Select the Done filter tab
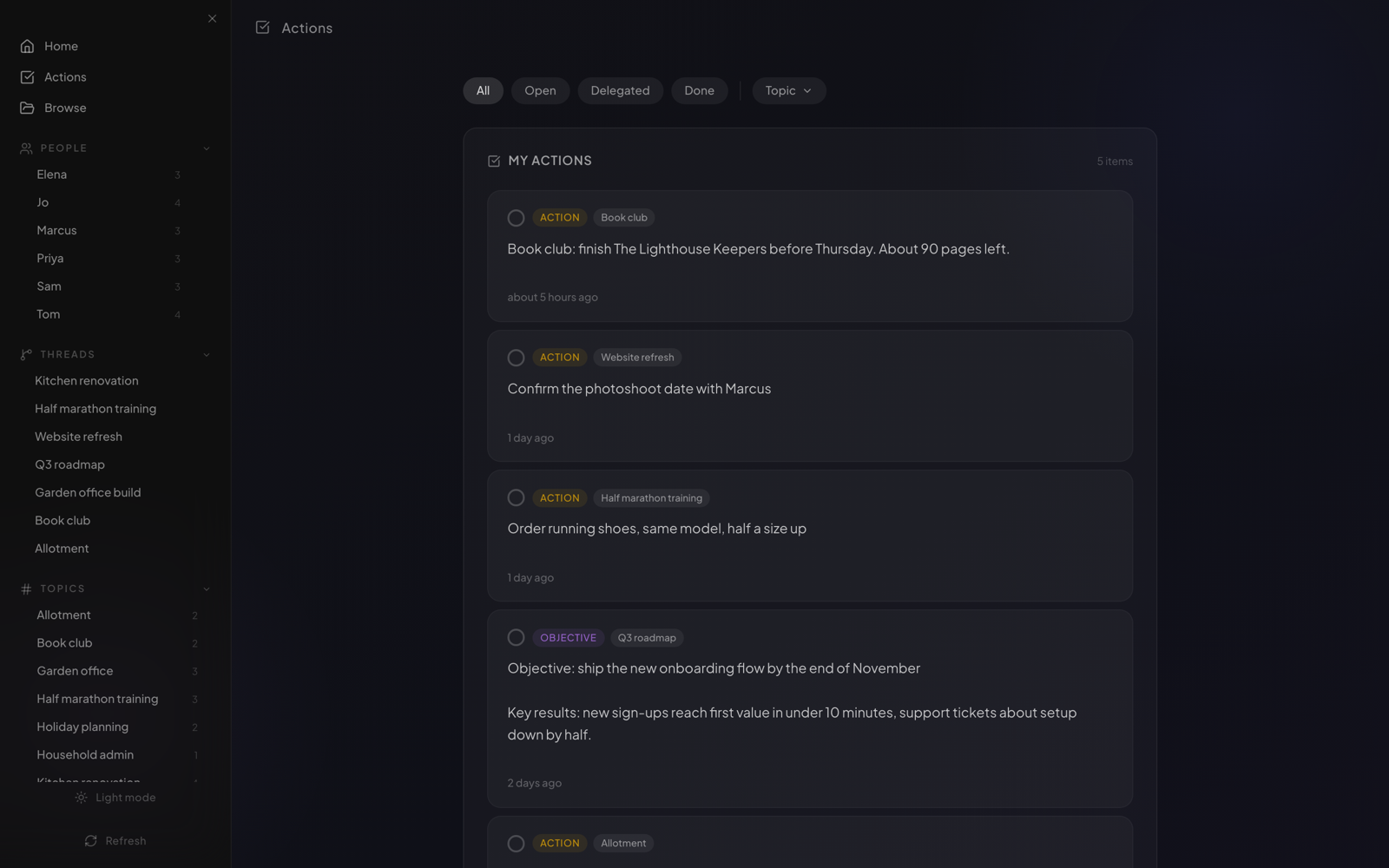The image size is (1389, 868). (x=699, y=90)
